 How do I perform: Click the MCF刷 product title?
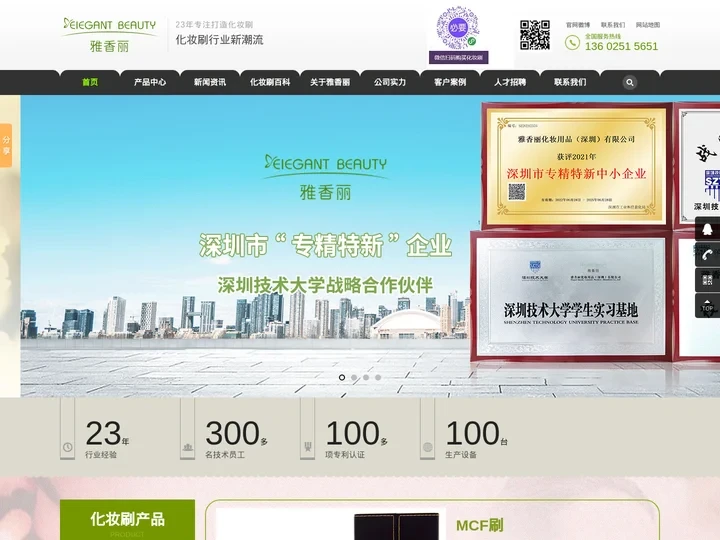pos(479,525)
